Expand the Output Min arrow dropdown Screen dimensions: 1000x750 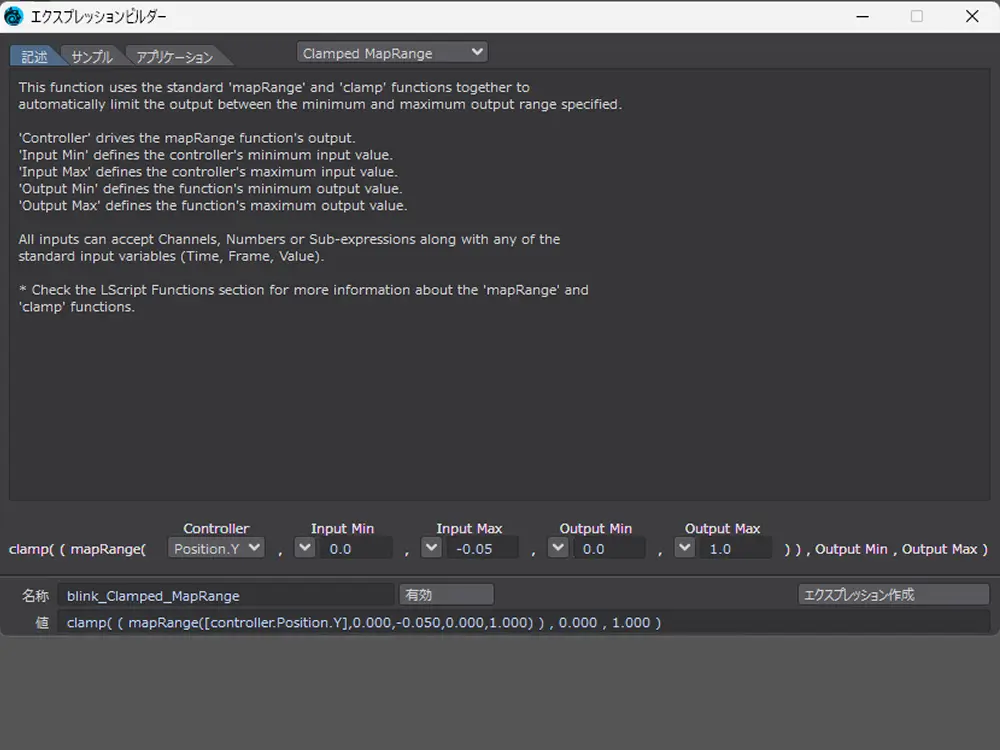click(558, 548)
